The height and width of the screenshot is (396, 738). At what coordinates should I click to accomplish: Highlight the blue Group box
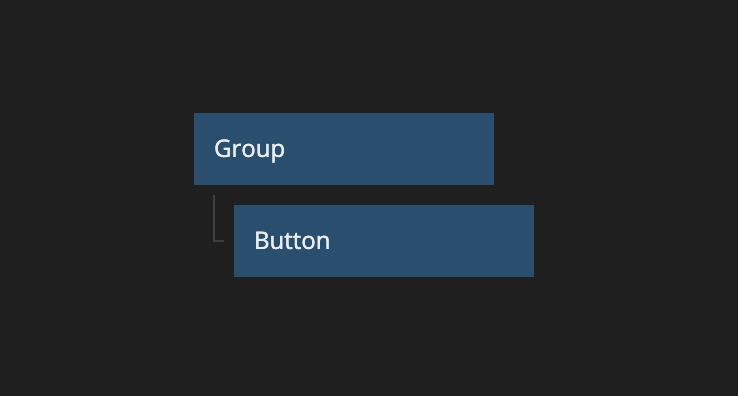point(344,149)
